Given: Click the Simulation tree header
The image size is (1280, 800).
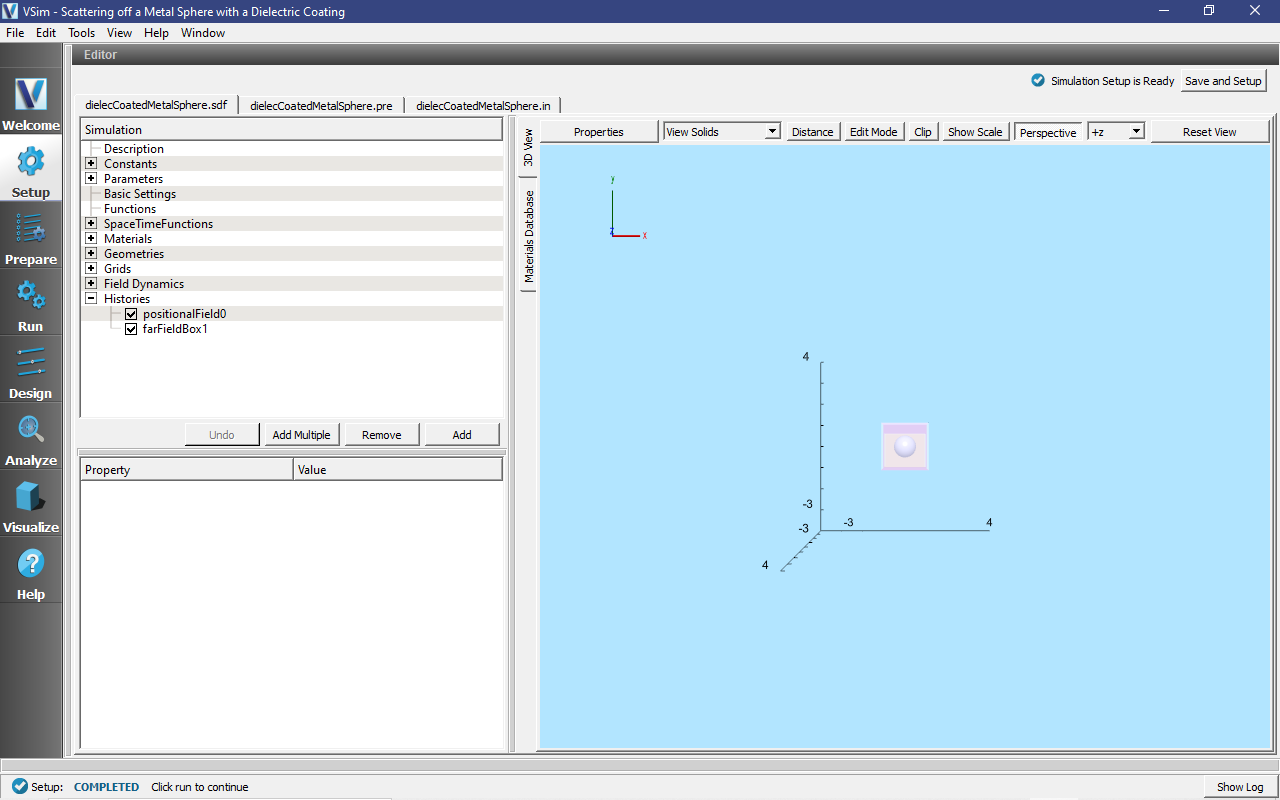Looking at the screenshot, I should click(x=291, y=130).
